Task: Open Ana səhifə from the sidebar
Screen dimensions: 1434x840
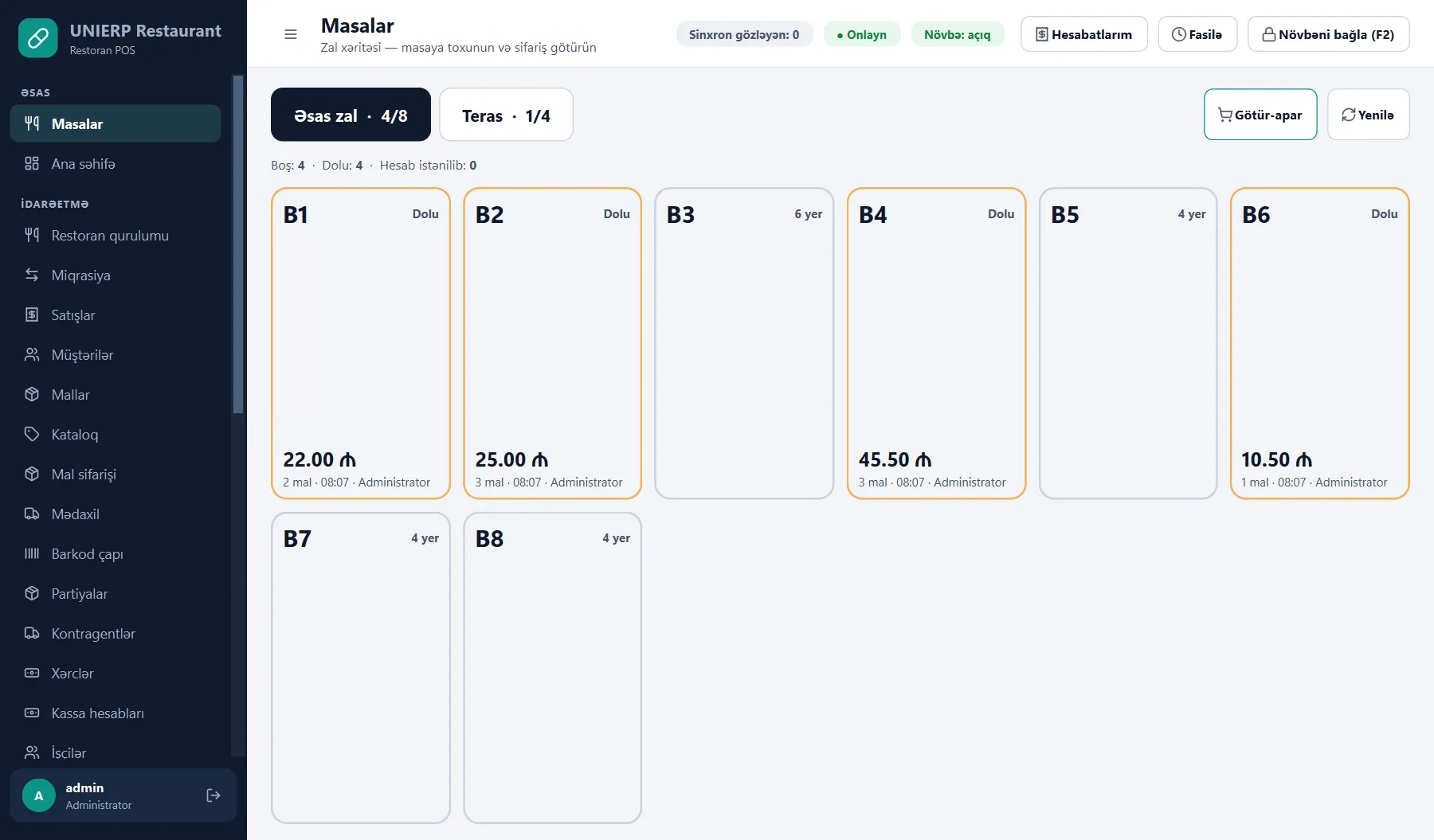Action: coord(116,164)
